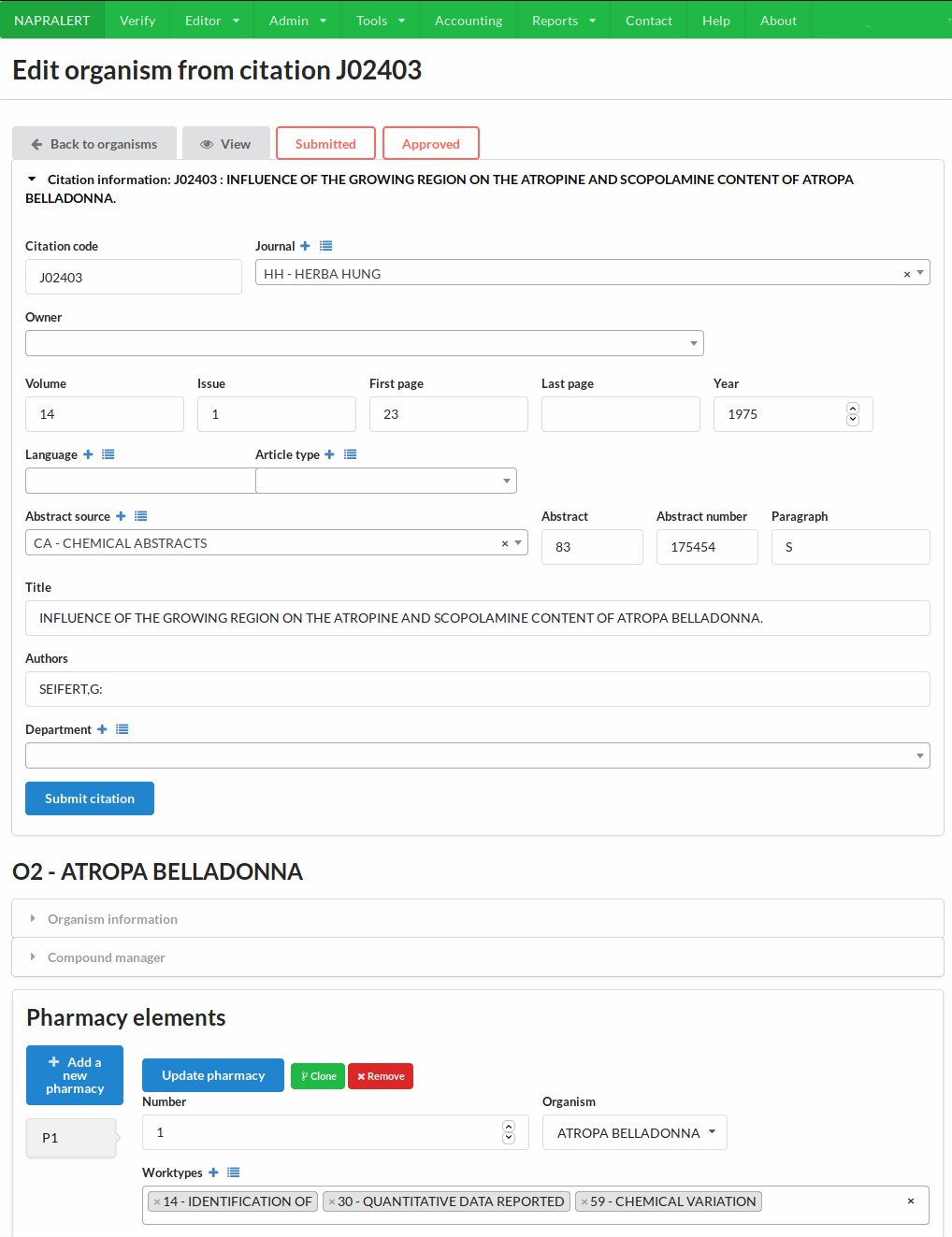952x1237 pixels.
Task: Open the Journal selection list icon
Action: pyautogui.click(x=325, y=245)
